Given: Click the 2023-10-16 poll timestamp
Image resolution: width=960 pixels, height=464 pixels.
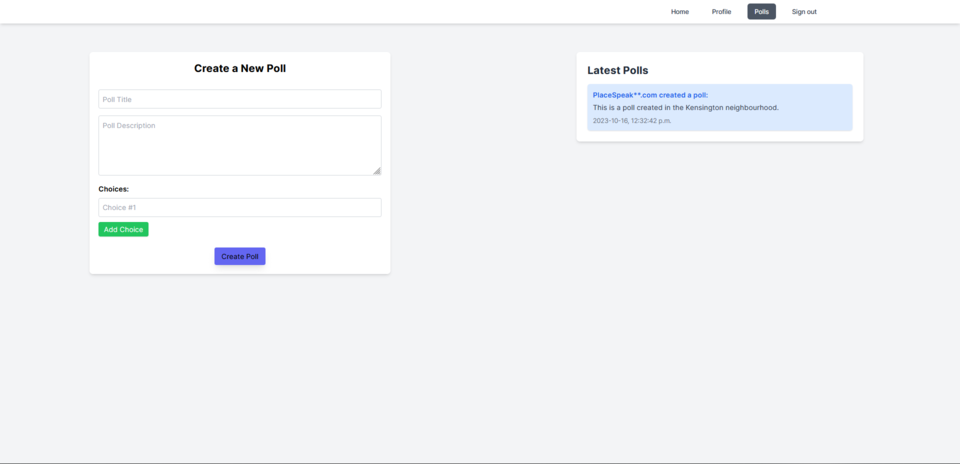Looking at the screenshot, I should point(631,120).
